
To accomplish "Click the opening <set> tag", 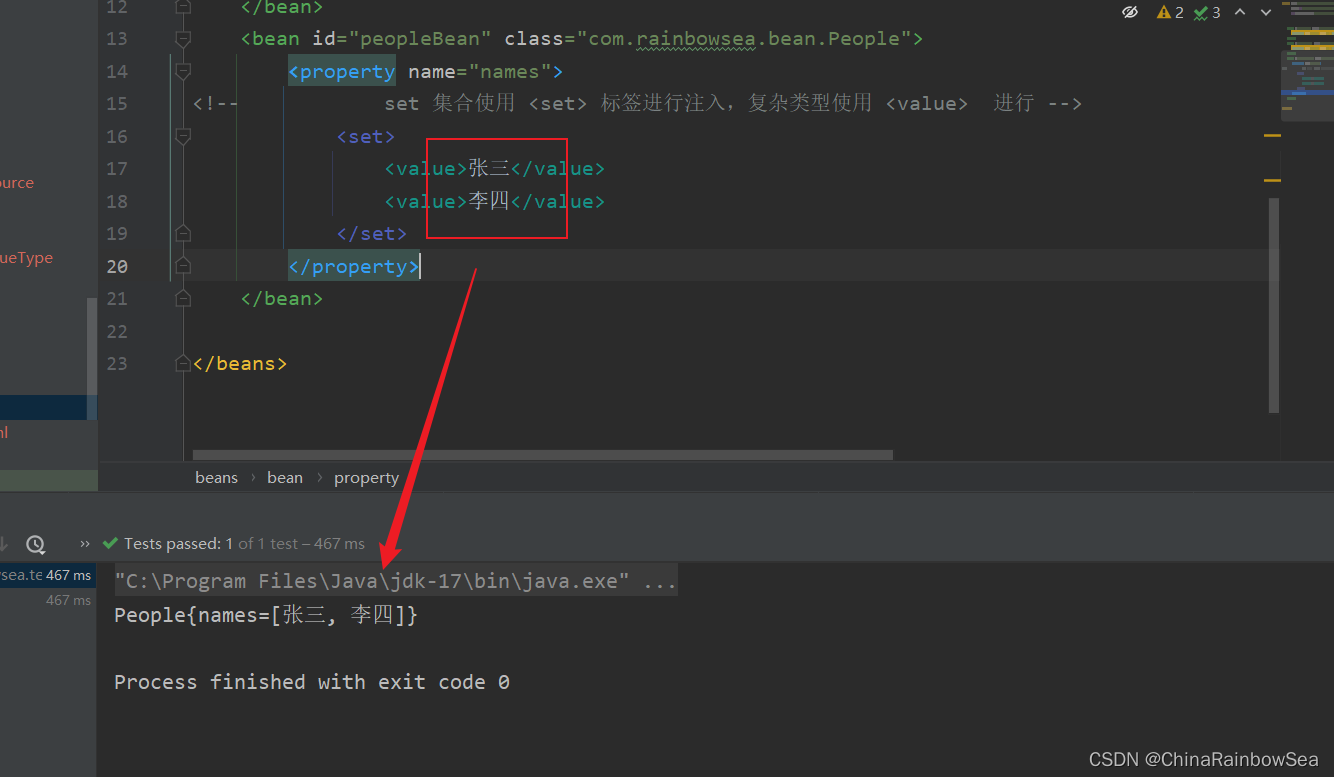I will [366, 137].
